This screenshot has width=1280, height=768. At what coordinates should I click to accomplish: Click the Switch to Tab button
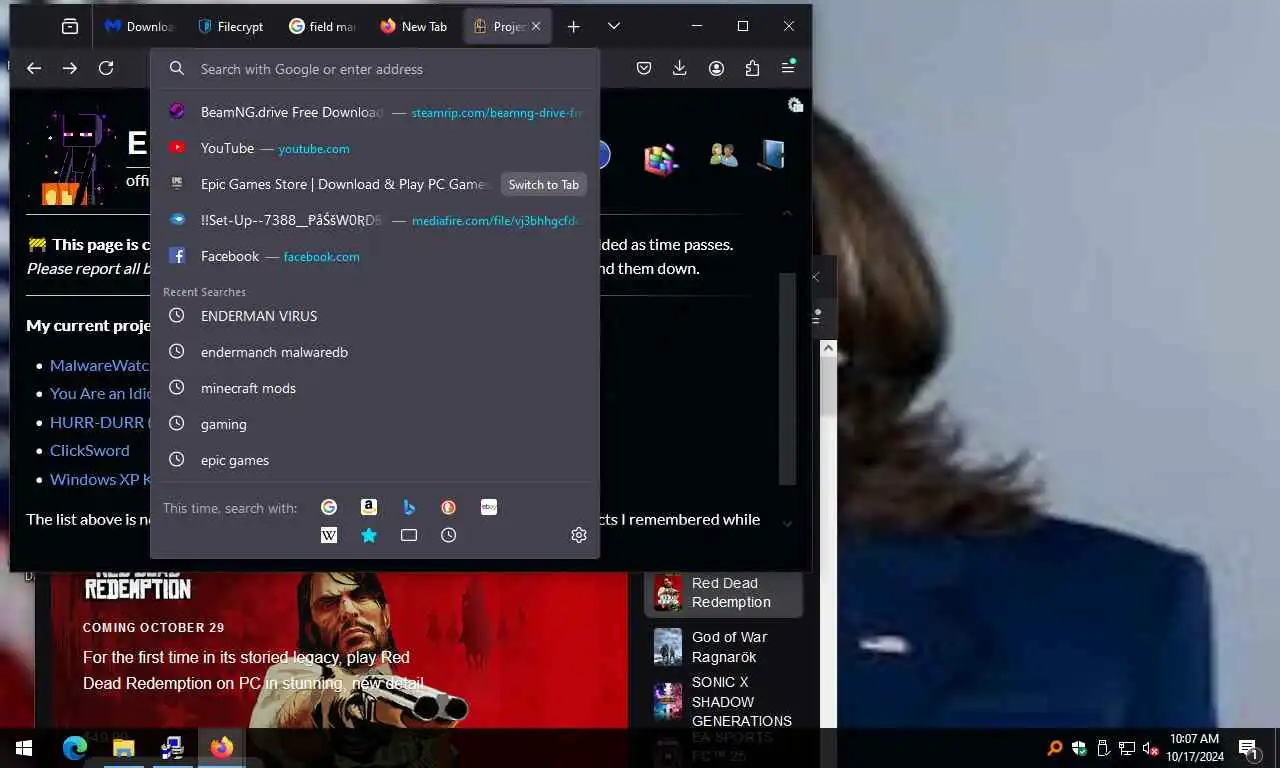543,184
